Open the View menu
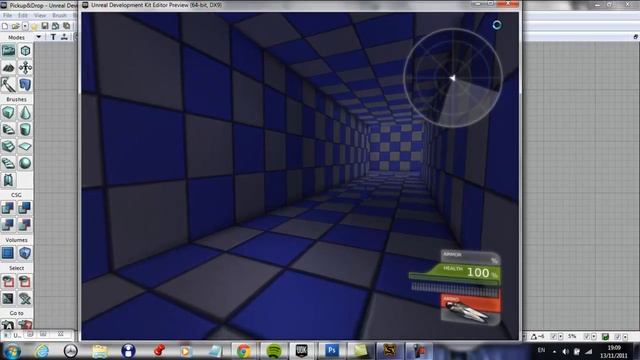640x360 pixels. click(x=40, y=16)
